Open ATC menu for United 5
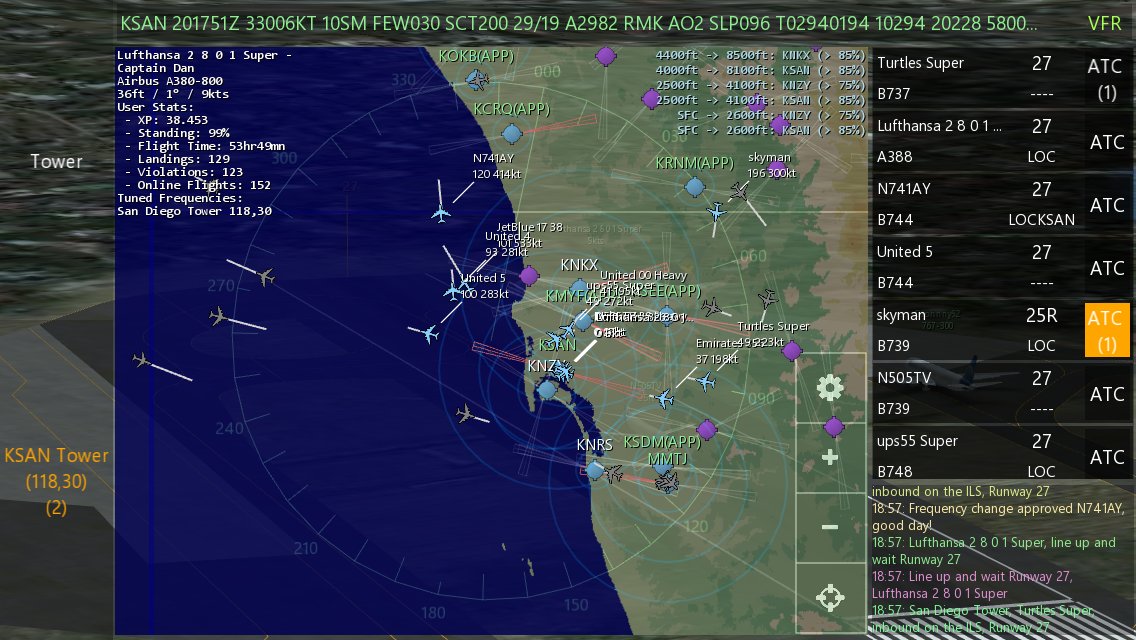Viewport: 1136px width, 640px height. coord(1106,268)
